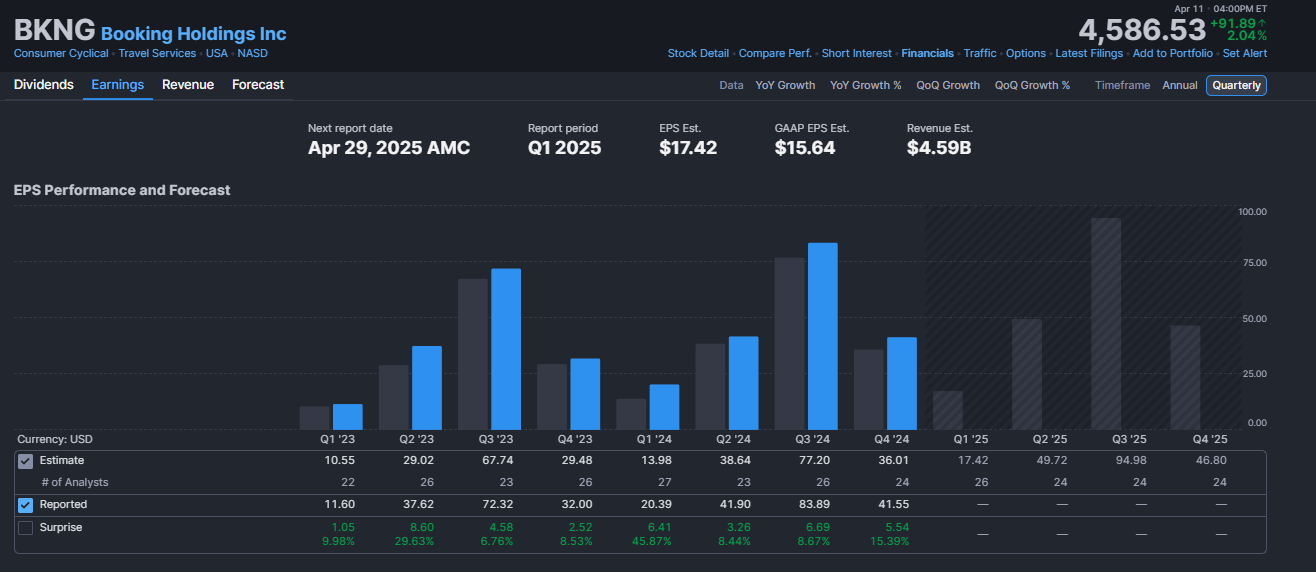Click the Set Alert link

tap(1245, 53)
